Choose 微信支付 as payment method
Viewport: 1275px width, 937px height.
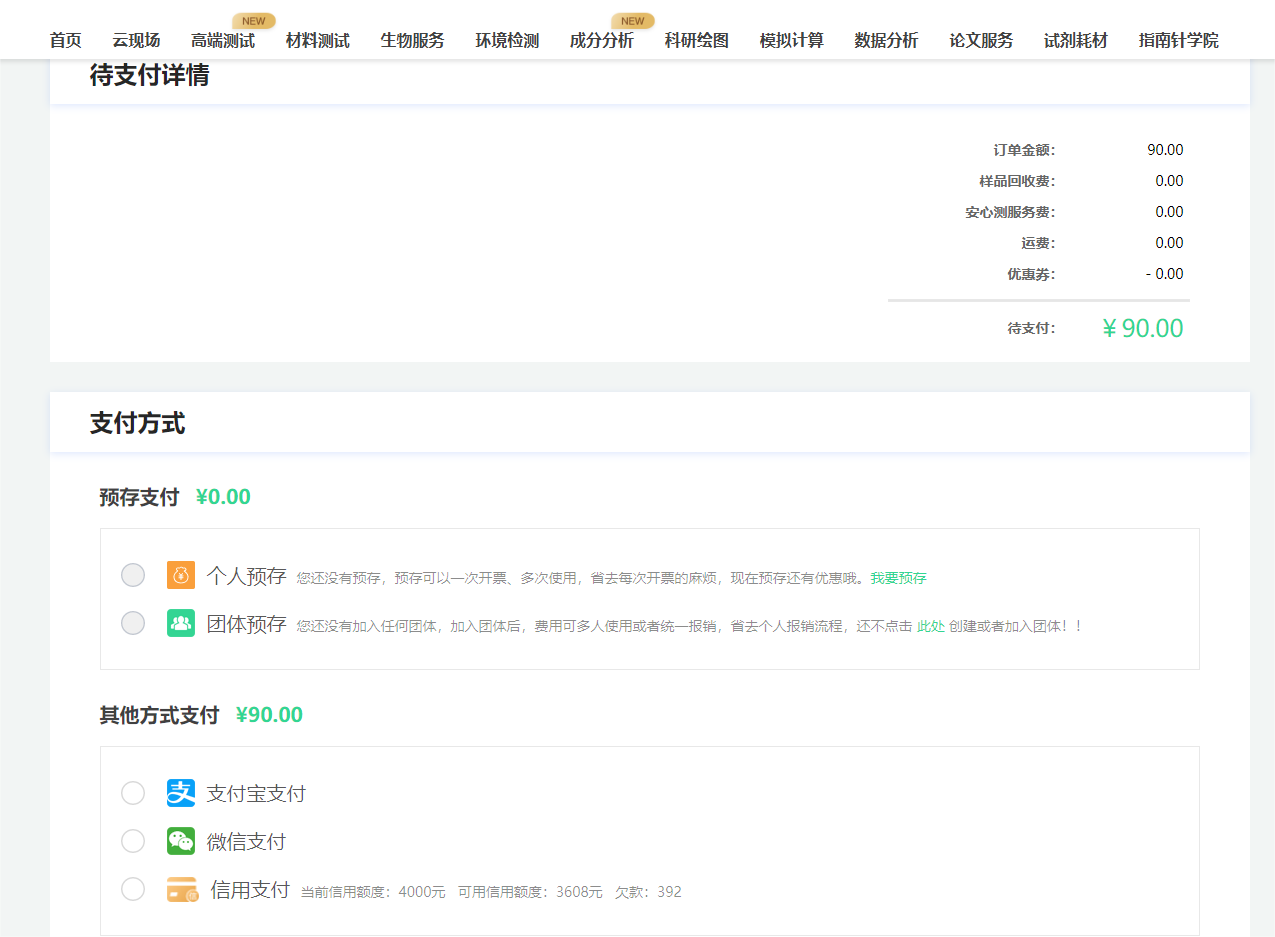[132, 841]
